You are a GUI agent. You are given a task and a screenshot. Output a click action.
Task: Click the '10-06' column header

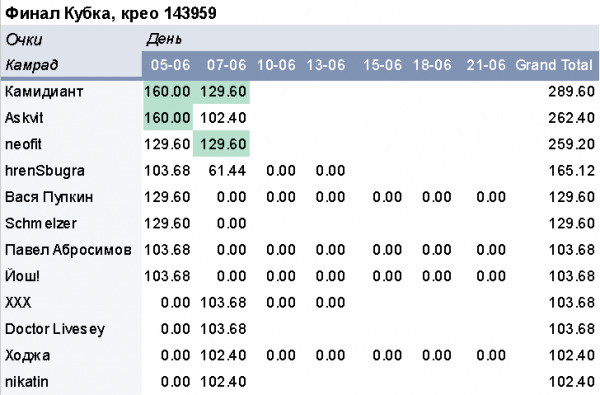tap(276, 65)
